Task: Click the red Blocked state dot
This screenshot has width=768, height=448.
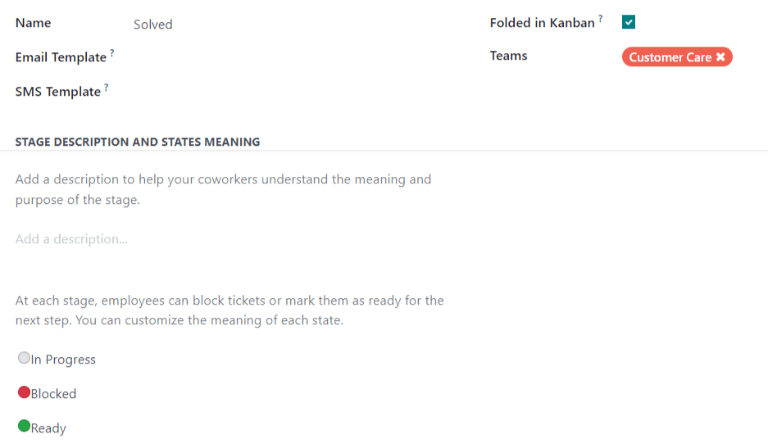Action: click(x=24, y=392)
